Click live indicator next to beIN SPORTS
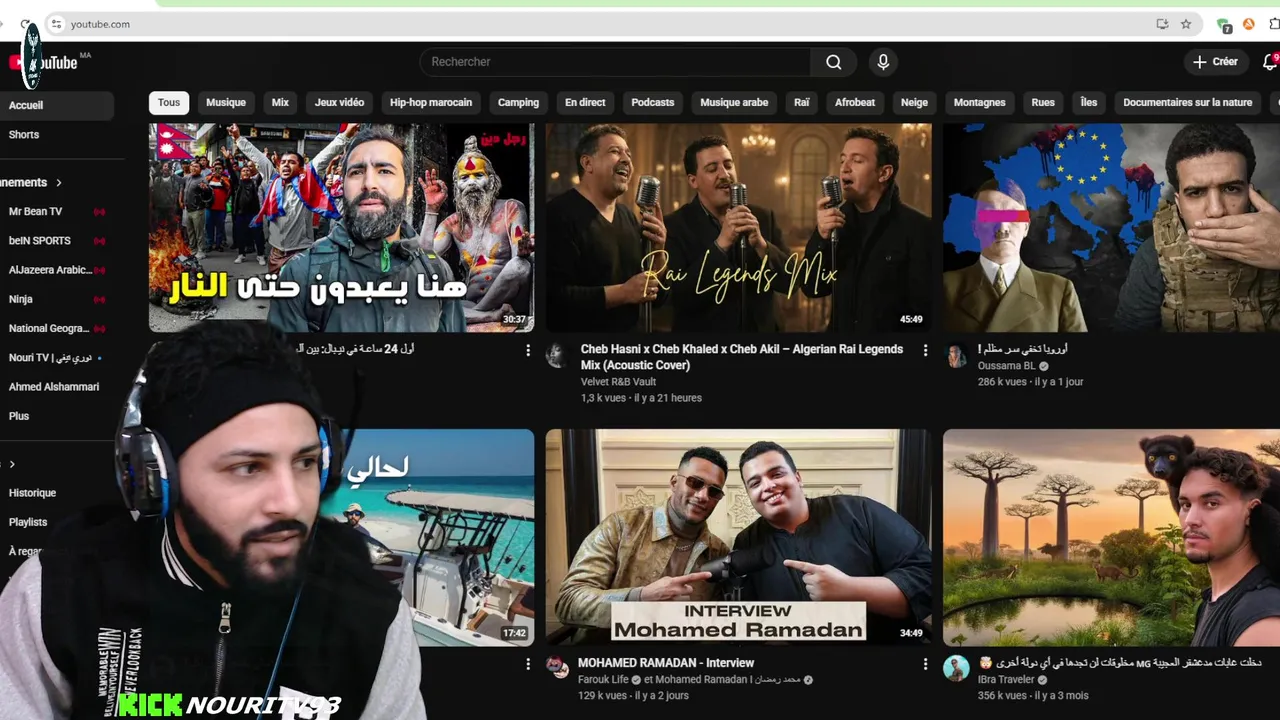The height and width of the screenshot is (720, 1280). tap(99, 241)
